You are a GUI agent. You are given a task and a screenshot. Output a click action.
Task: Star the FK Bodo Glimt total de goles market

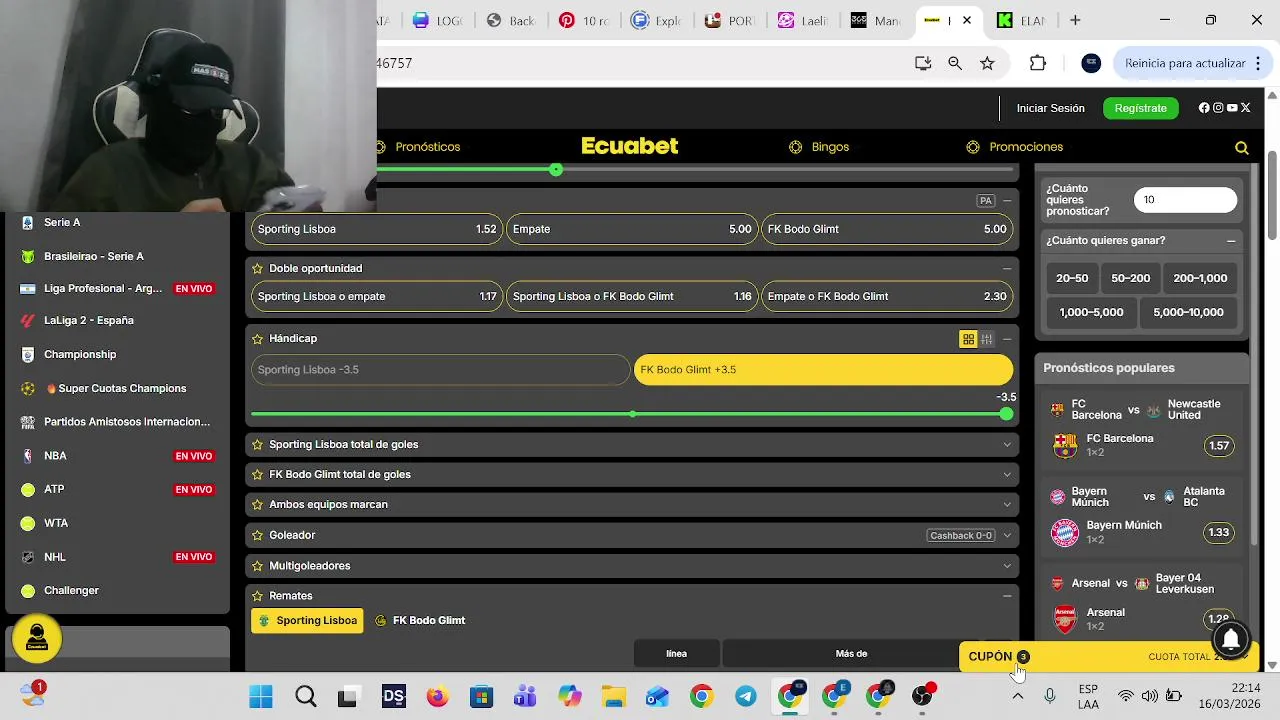258,474
